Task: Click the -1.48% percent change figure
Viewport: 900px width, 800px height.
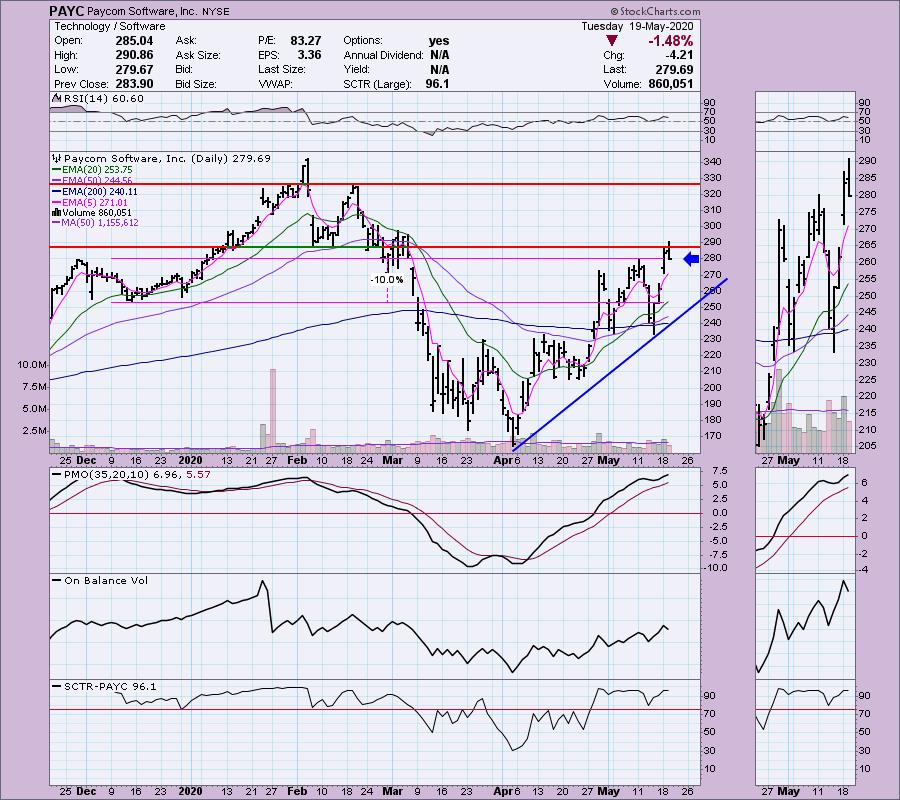Action: click(670, 41)
